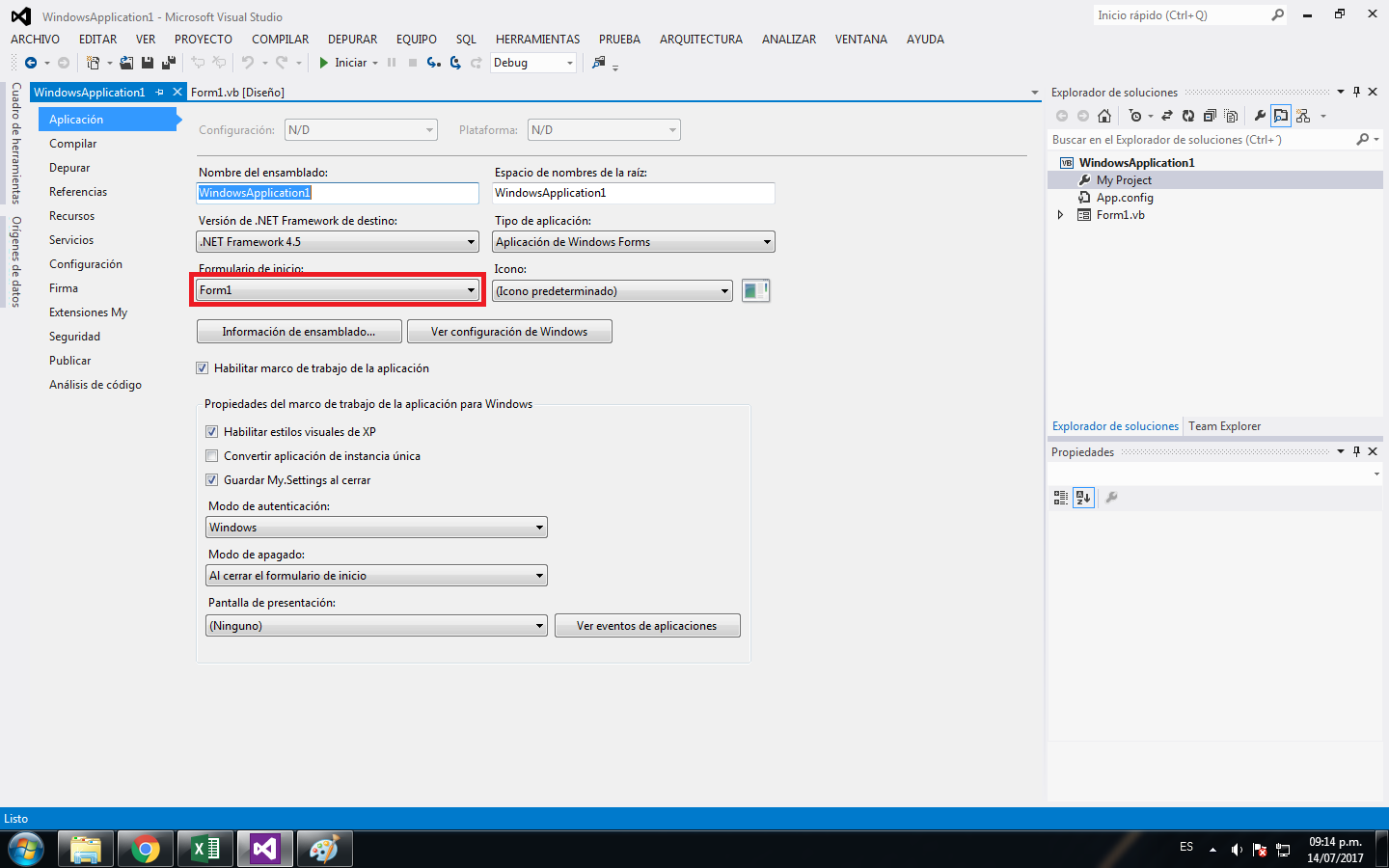Open the Refresh icon in Solution Explorer

[x=1188, y=116]
